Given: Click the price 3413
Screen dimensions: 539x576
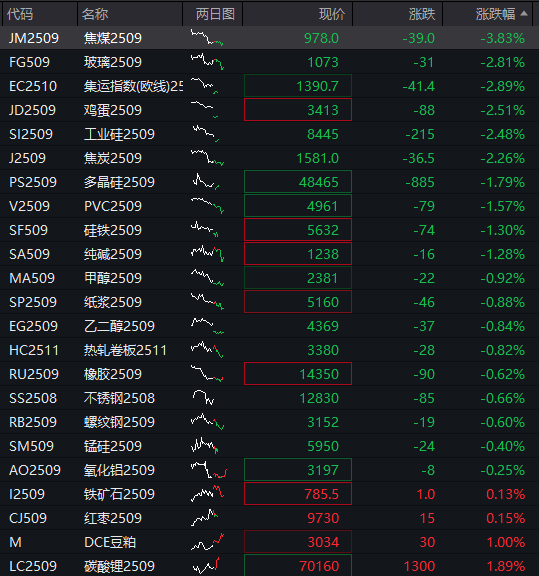Looking at the screenshot, I should tap(323, 110).
